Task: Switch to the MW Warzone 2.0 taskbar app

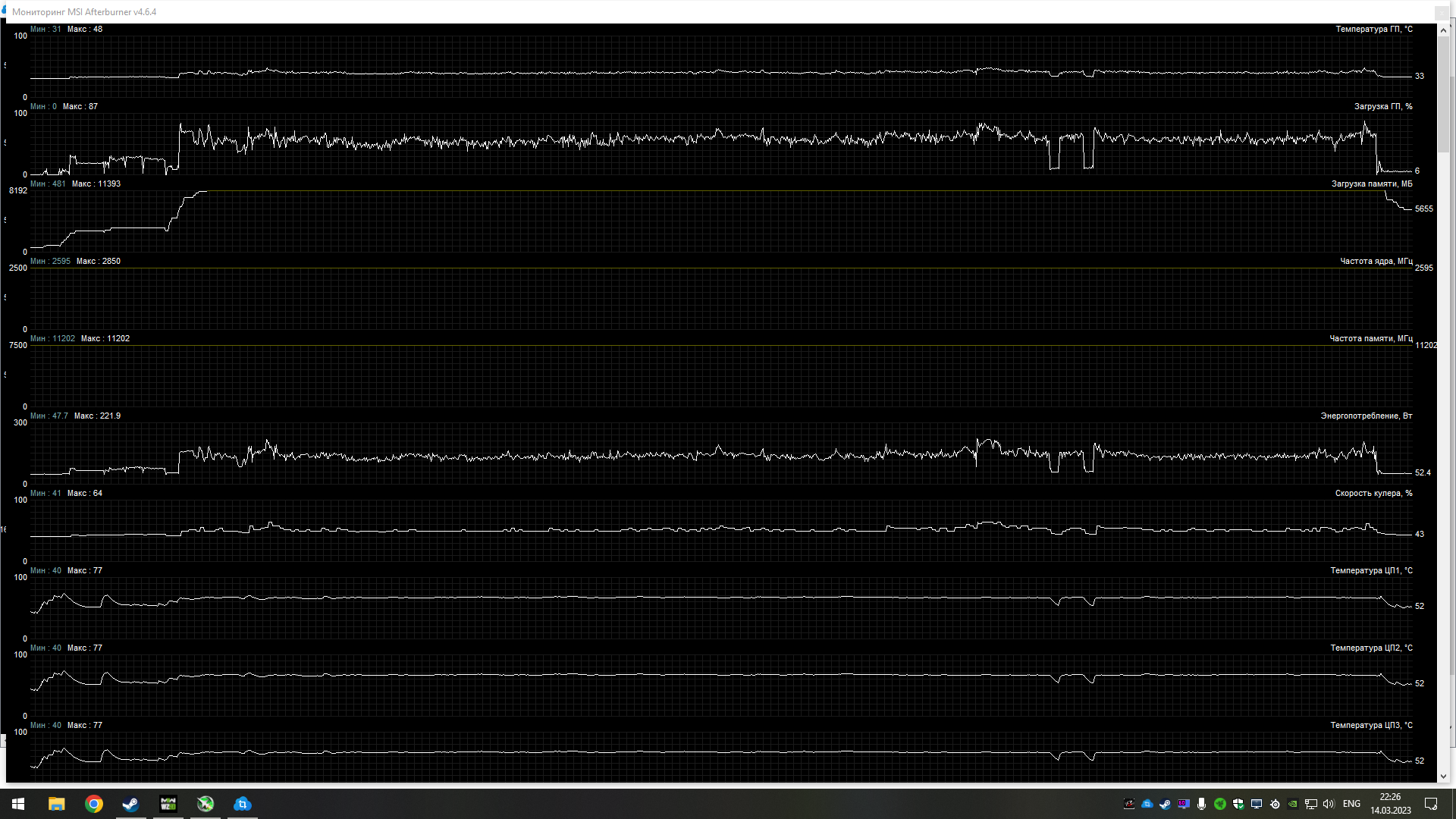Action: click(168, 804)
